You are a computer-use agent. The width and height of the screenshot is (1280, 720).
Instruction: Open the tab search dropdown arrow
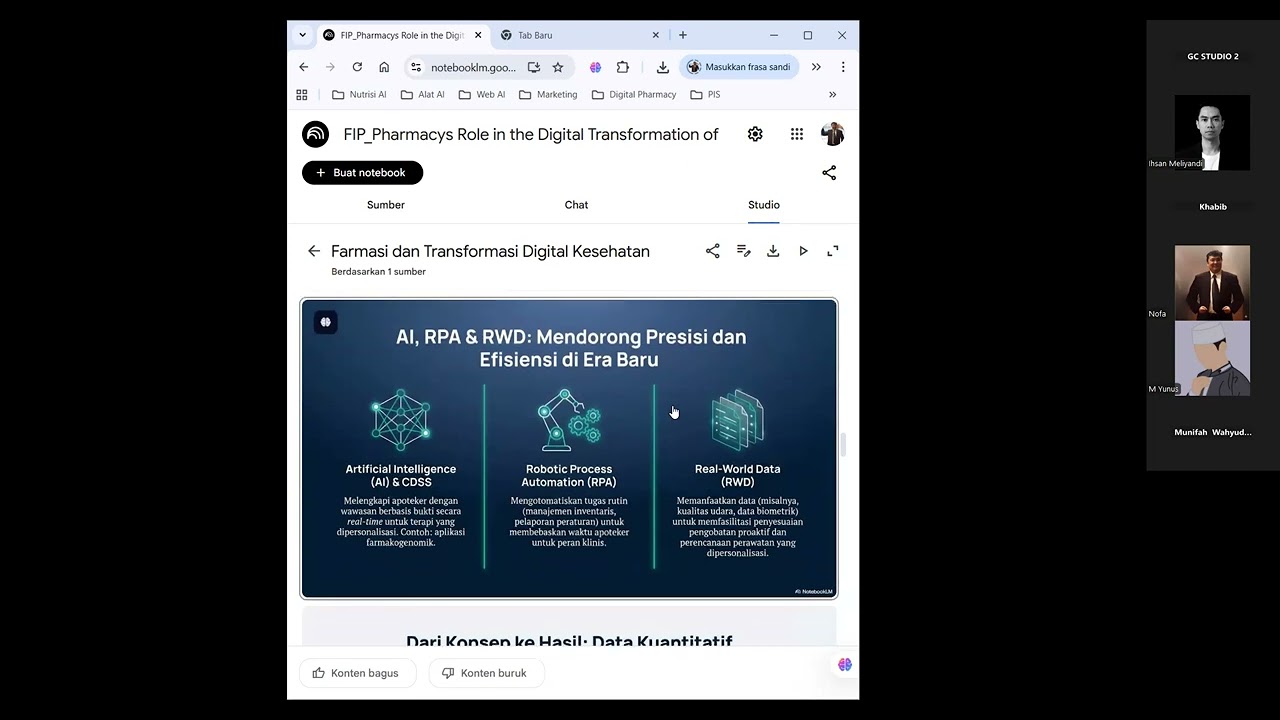click(x=302, y=35)
